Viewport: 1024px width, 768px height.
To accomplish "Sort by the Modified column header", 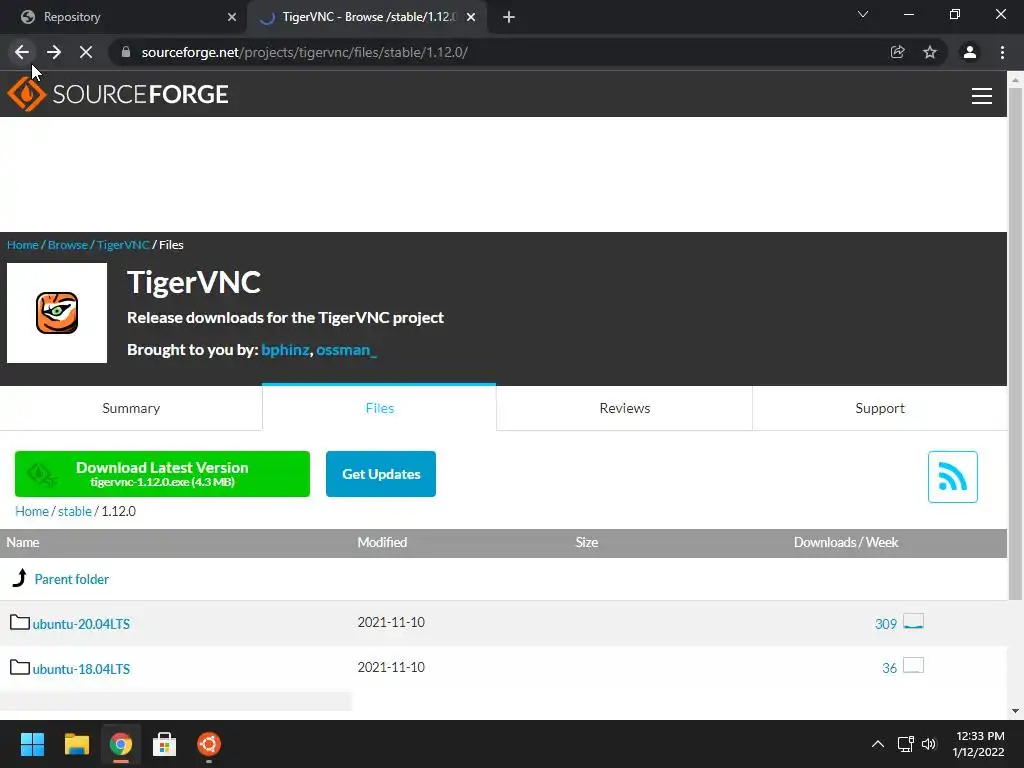I will 382,543.
